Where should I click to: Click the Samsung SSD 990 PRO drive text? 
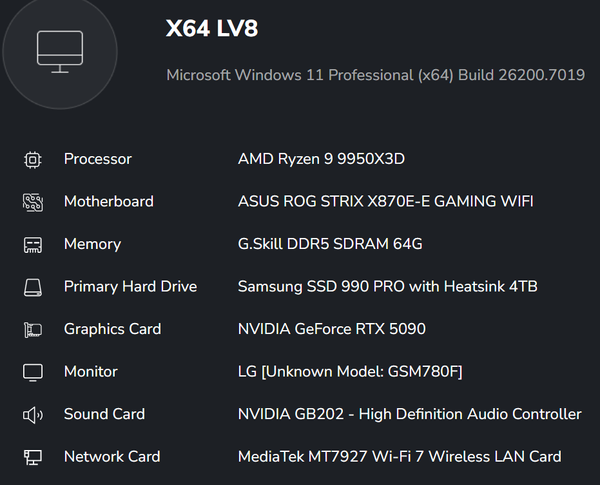pyautogui.click(x=387, y=287)
